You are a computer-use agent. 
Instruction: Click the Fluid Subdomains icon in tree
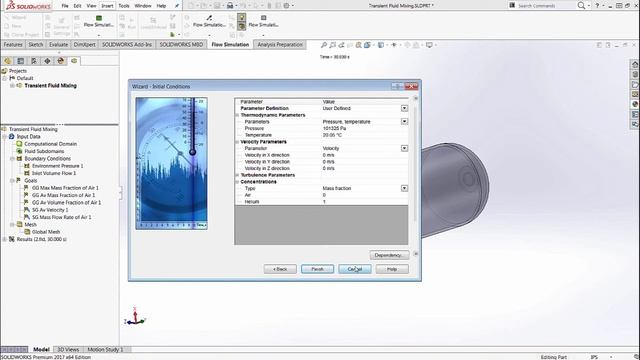(x=19, y=151)
